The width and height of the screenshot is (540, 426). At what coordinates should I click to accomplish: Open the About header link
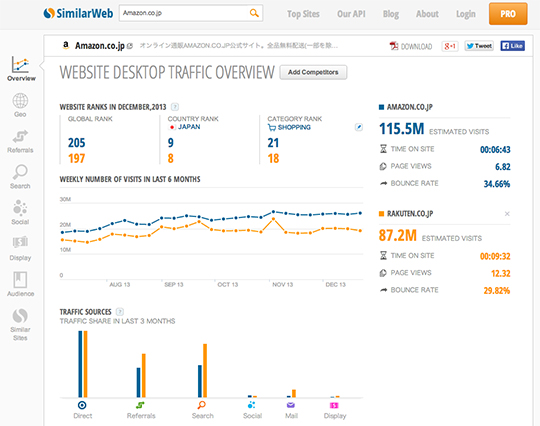click(x=427, y=14)
